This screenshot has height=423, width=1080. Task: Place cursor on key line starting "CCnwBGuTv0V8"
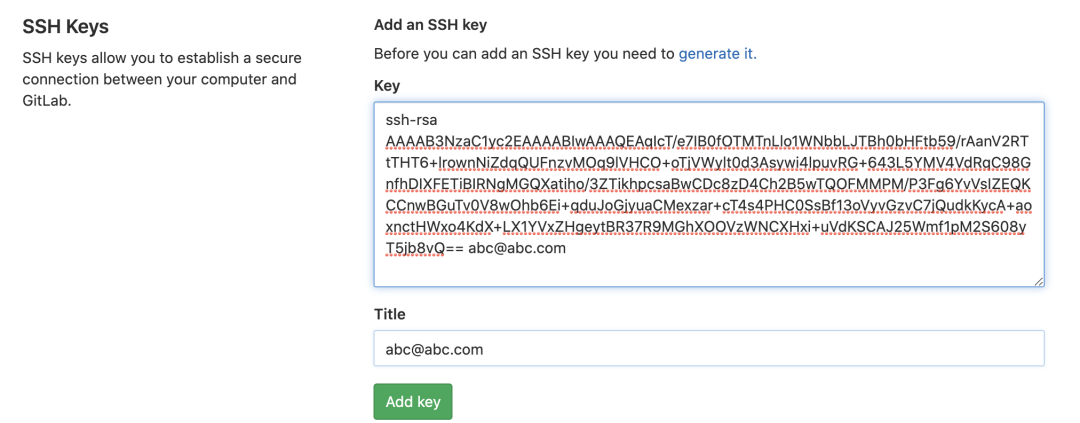[x=700, y=205]
